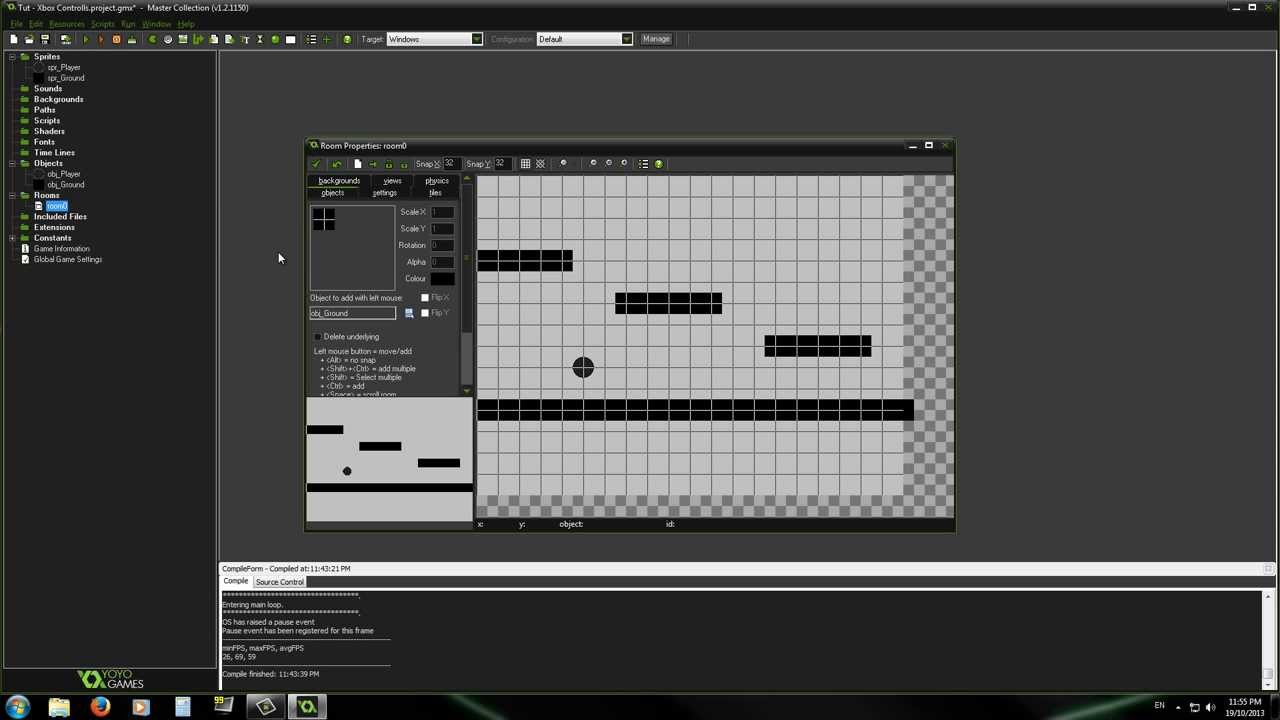Open the Windows Start menu
Image resolution: width=1280 pixels, height=720 pixels.
tap(17, 707)
